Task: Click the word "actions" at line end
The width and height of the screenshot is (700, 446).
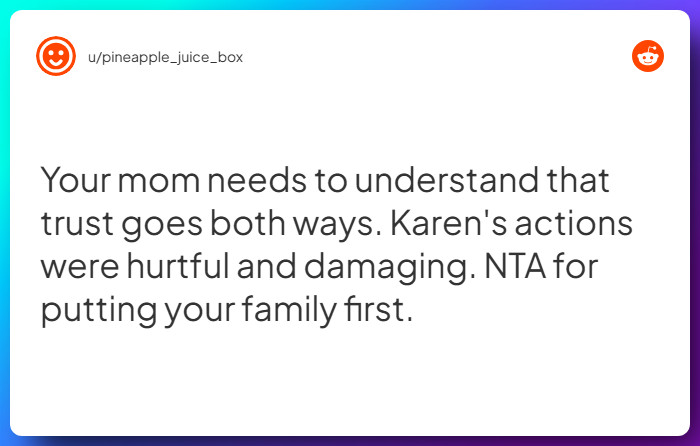Action: [x=574, y=224]
